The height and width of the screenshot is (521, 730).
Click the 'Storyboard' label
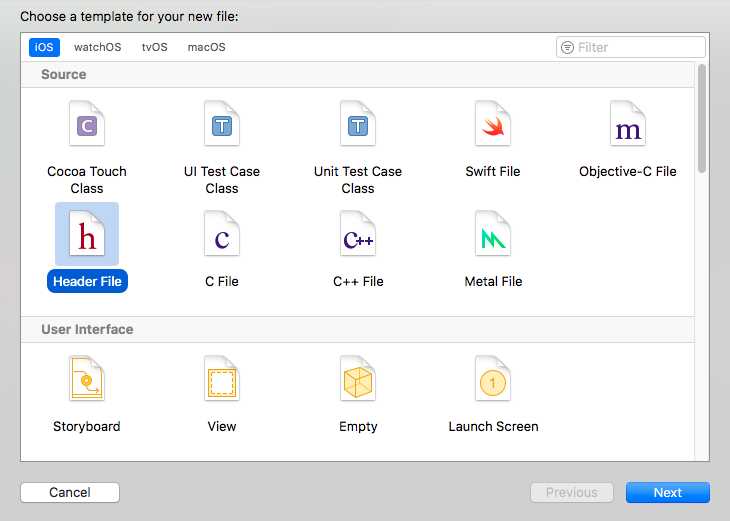click(x=87, y=426)
